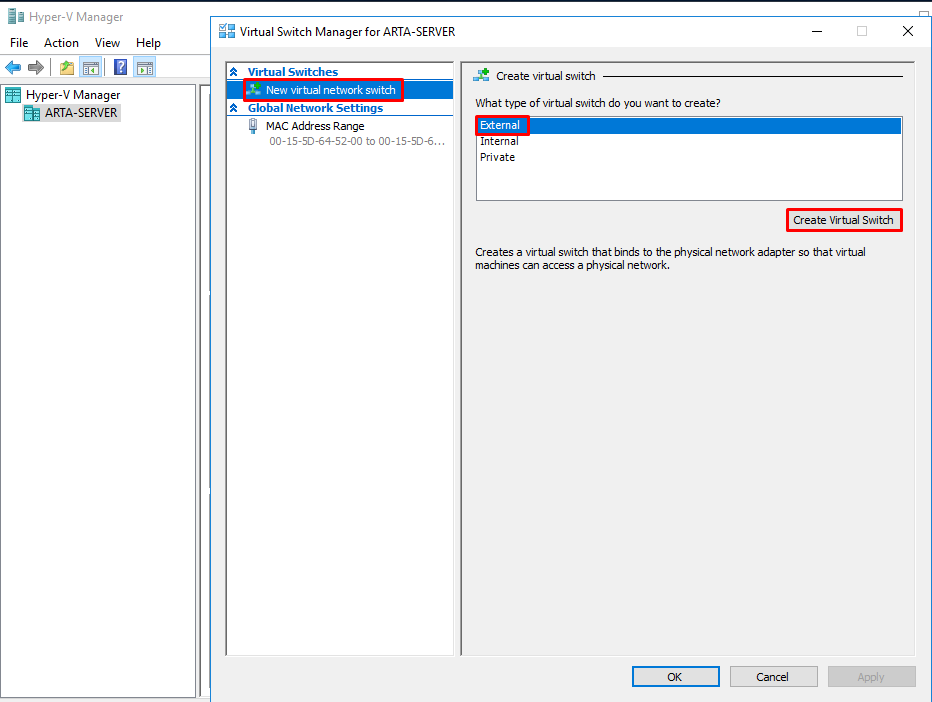The height and width of the screenshot is (702, 932).
Task: Toggle the Show/Hide Console Tree toolbar icon
Action: 91,68
